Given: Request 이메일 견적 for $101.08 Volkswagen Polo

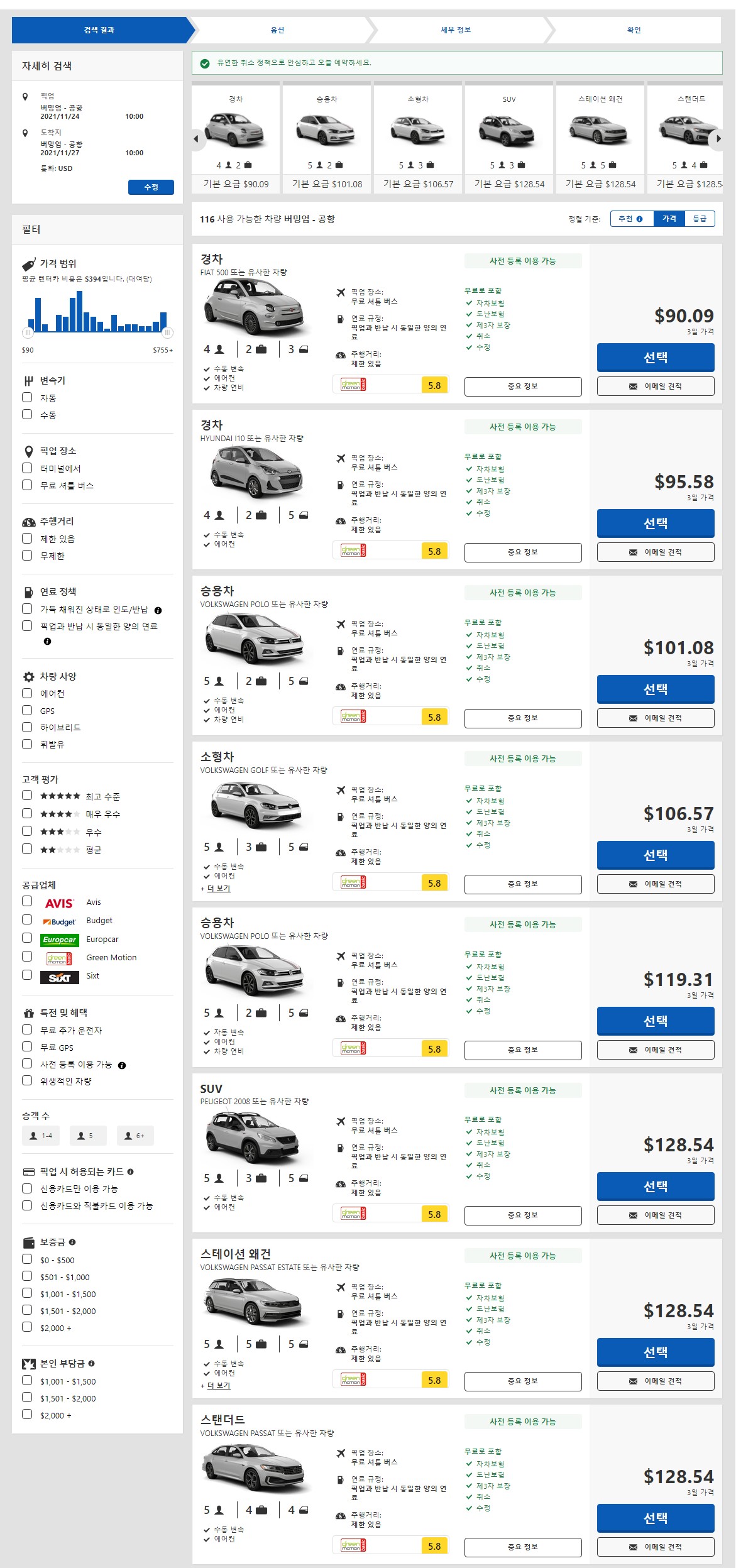Looking at the screenshot, I should tap(656, 718).
